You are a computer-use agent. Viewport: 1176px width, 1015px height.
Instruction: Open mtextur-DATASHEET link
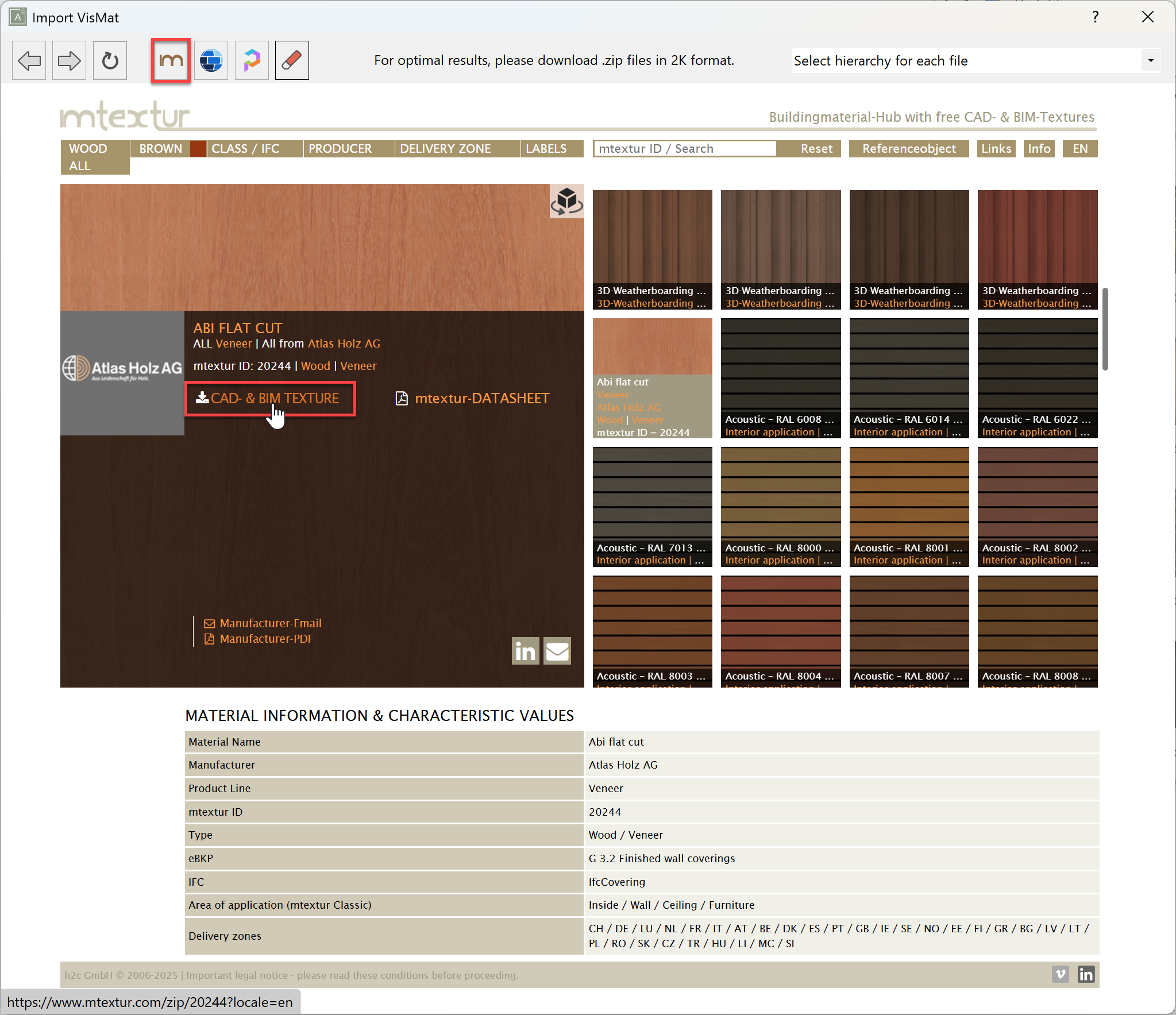click(x=472, y=398)
